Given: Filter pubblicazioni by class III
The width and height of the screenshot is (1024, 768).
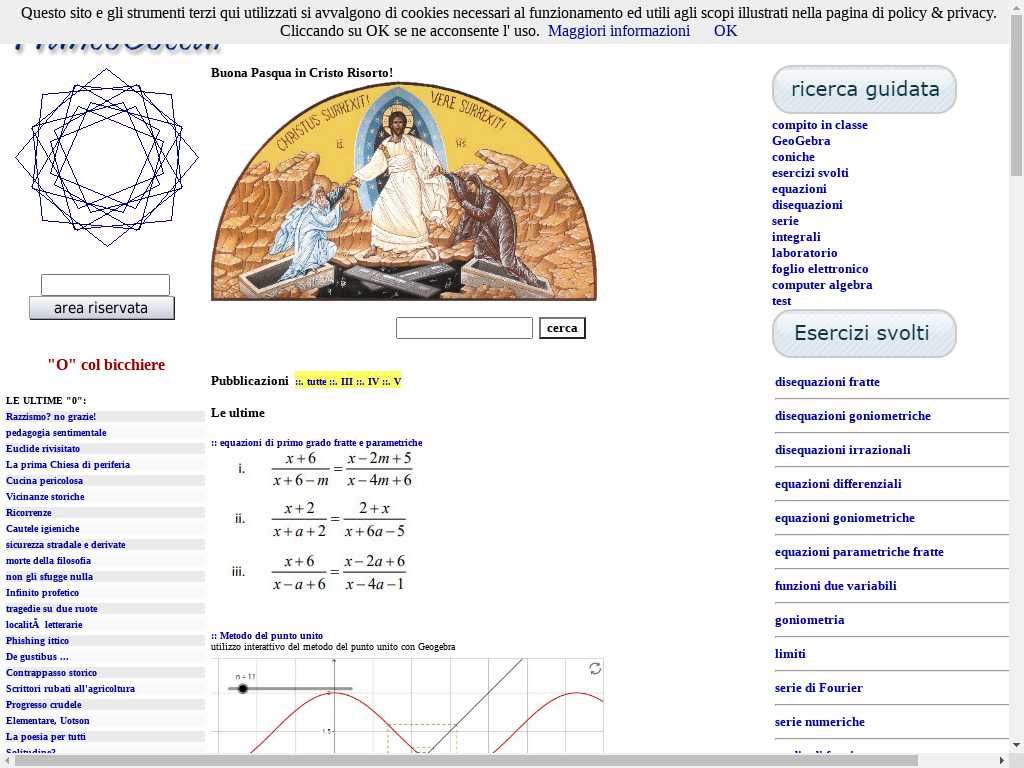Looking at the screenshot, I should (346, 381).
